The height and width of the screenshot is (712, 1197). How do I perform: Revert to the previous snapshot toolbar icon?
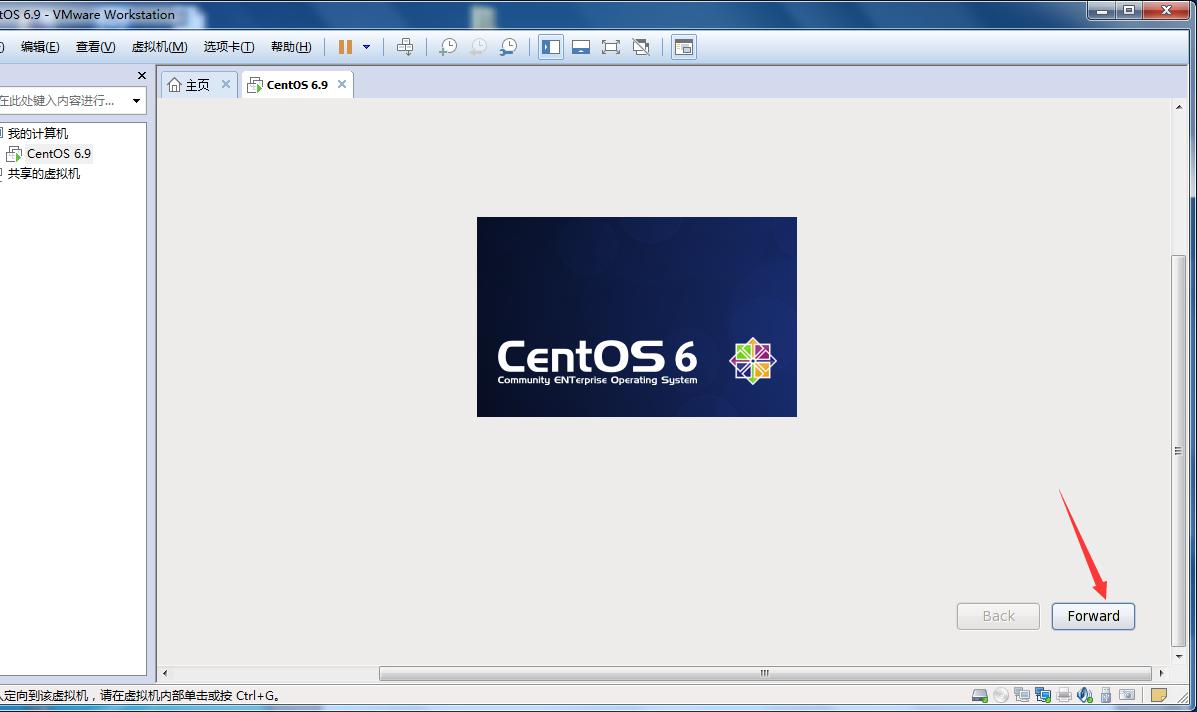479,47
